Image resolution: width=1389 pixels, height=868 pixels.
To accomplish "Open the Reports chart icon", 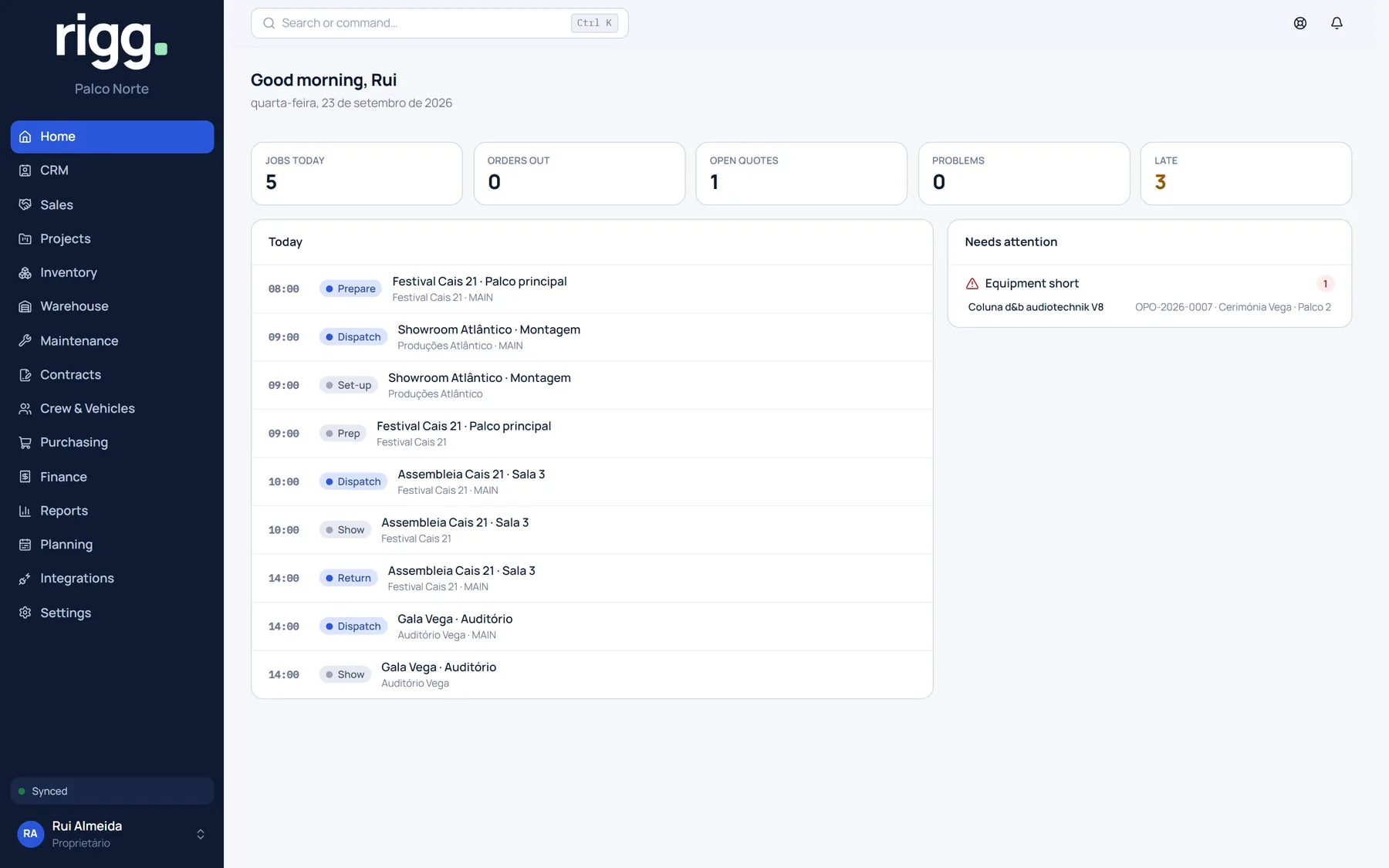I will [x=25, y=511].
